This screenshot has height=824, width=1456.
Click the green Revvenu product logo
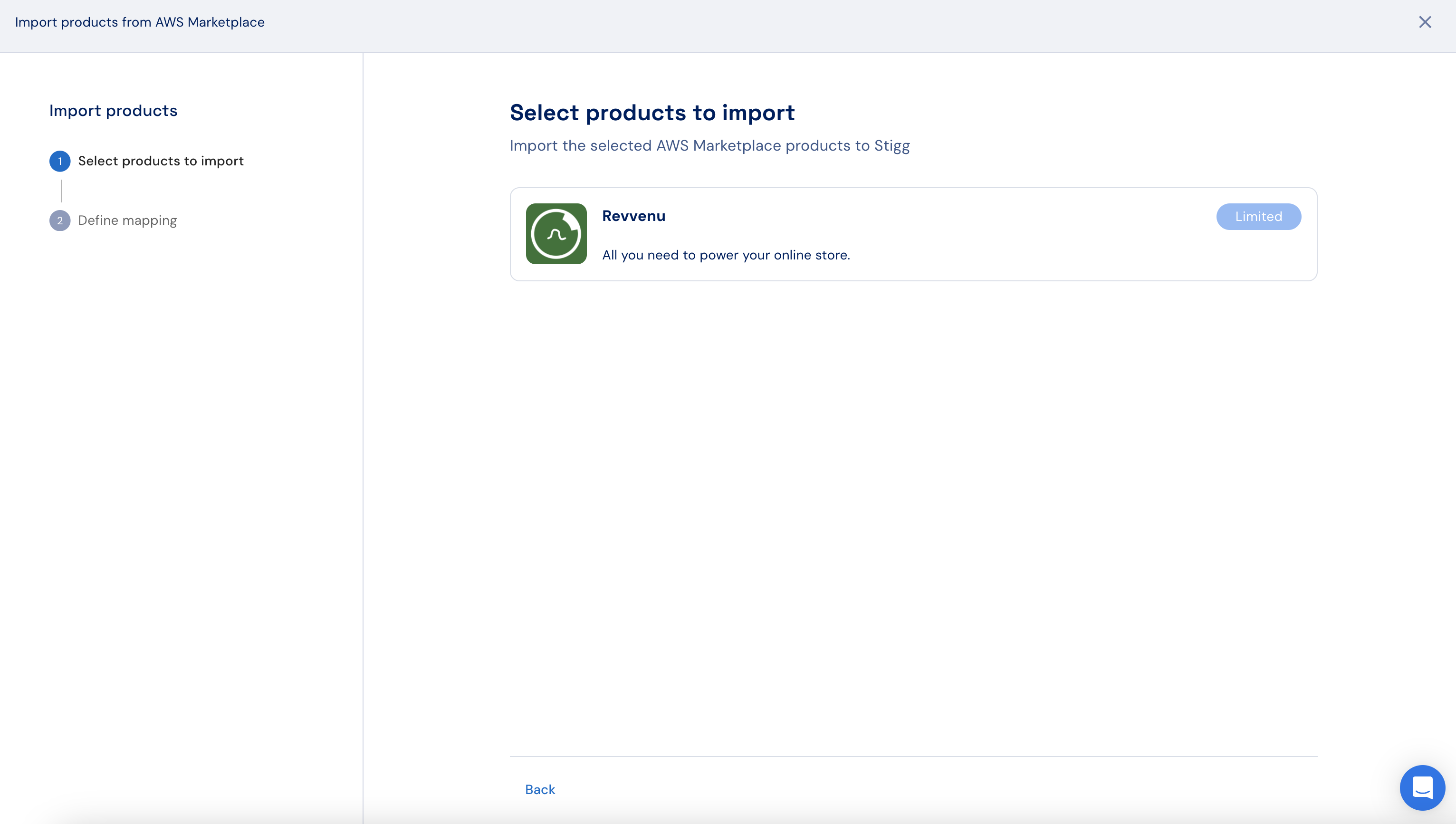click(x=556, y=234)
